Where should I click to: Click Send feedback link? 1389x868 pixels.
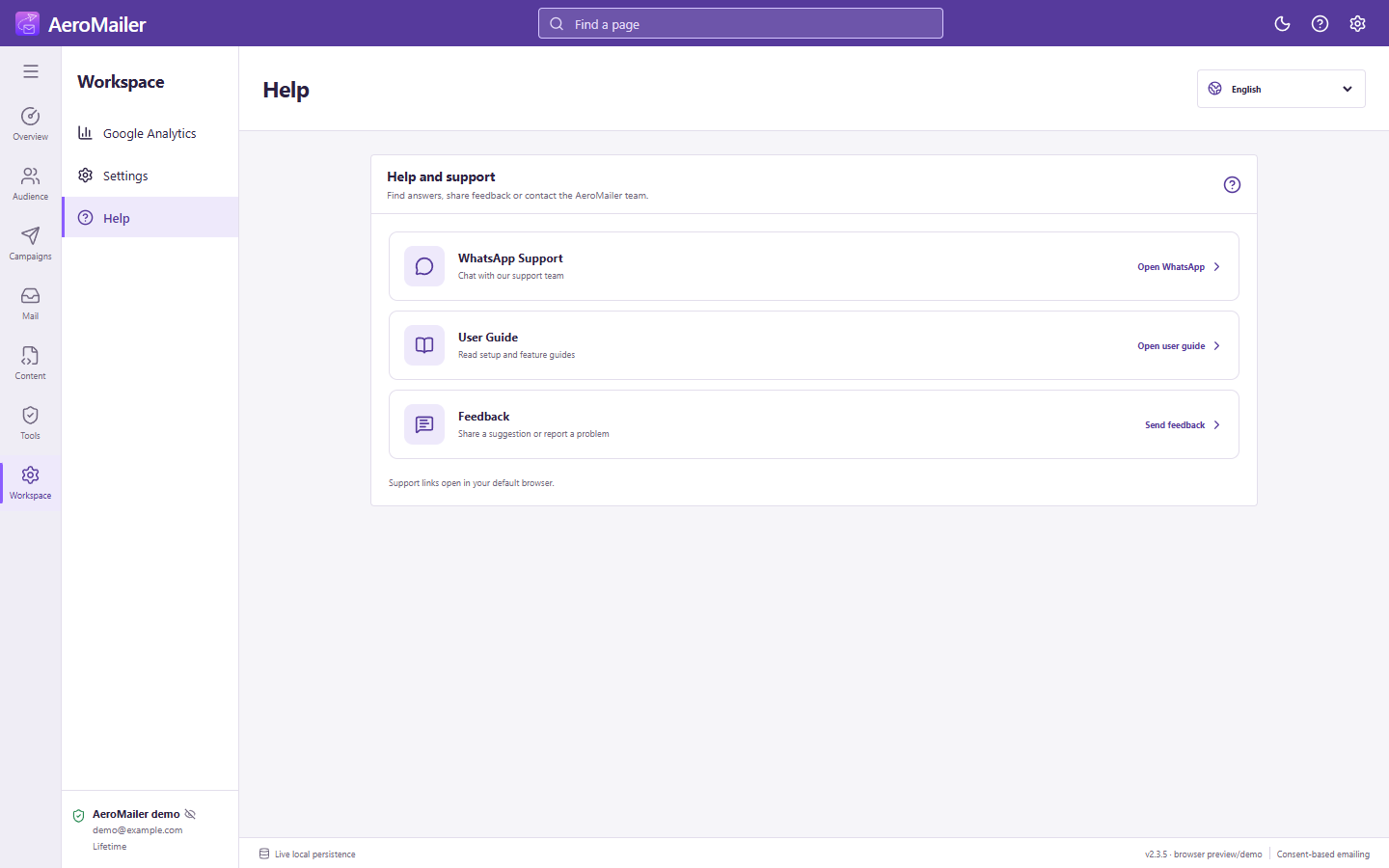click(1183, 425)
